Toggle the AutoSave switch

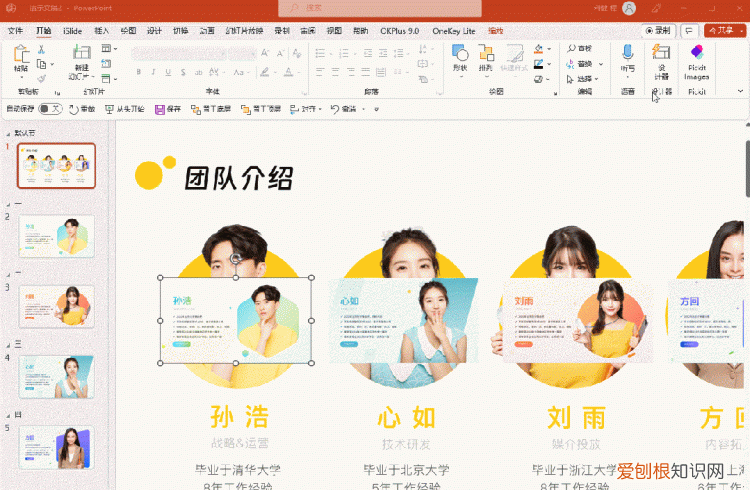50,109
